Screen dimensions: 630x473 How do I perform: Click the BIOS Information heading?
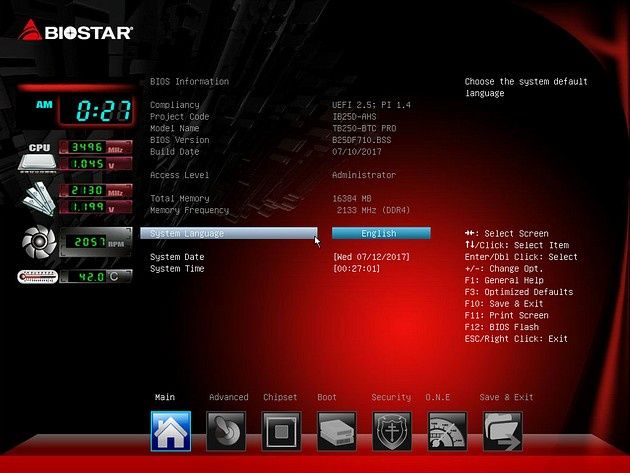(190, 82)
